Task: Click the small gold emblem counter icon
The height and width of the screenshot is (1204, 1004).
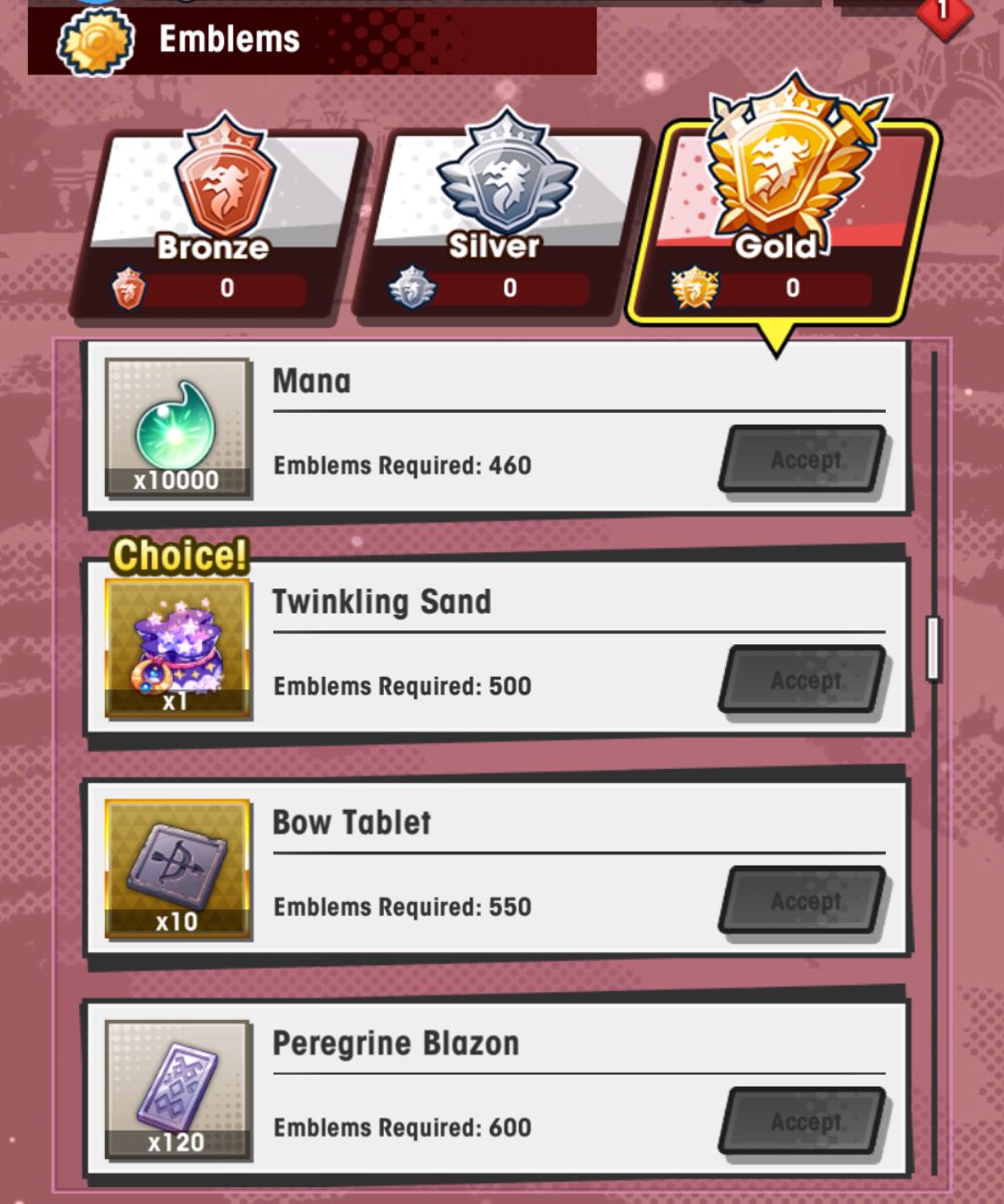Action: click(x=694, y=288)
